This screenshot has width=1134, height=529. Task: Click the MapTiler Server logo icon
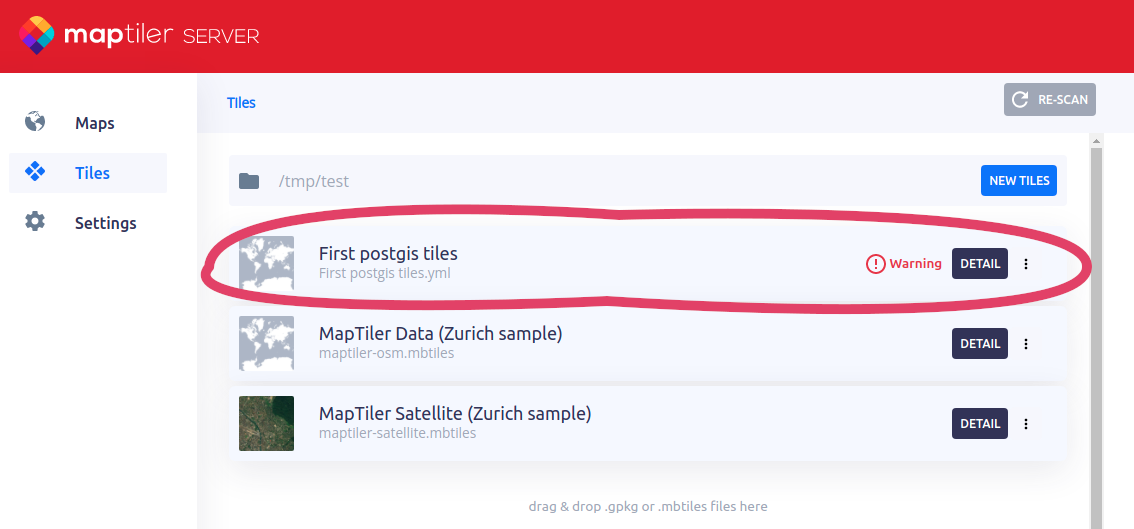37,36
